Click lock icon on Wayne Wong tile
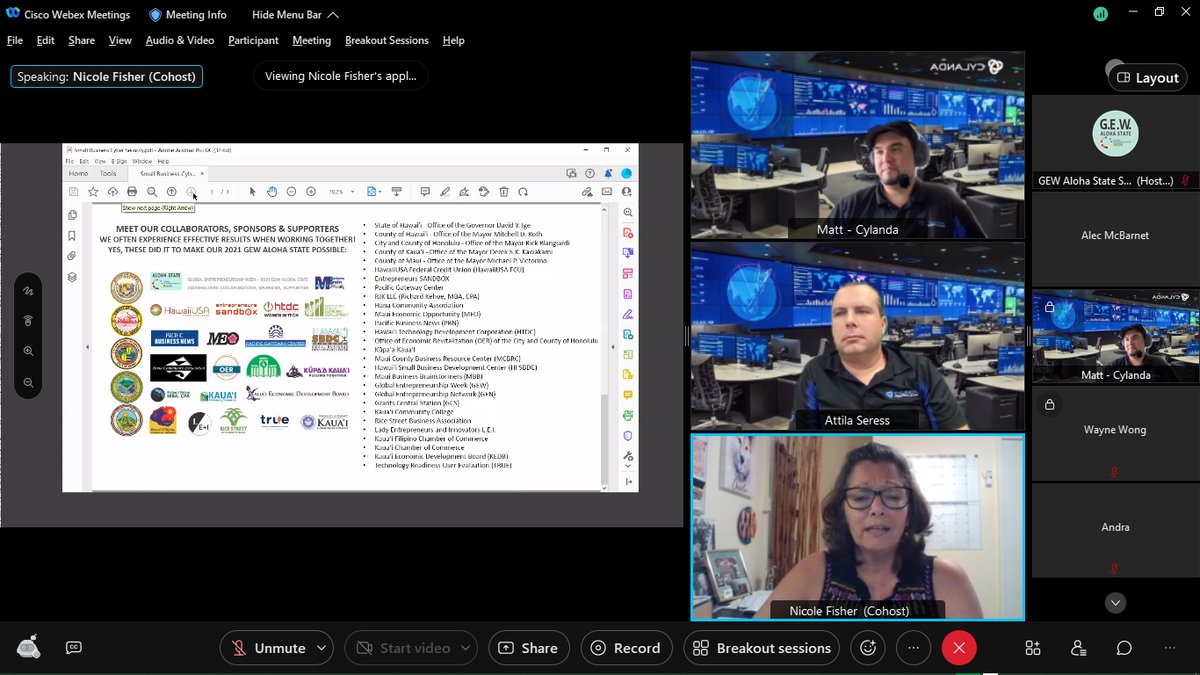 tap(1050, 404)
